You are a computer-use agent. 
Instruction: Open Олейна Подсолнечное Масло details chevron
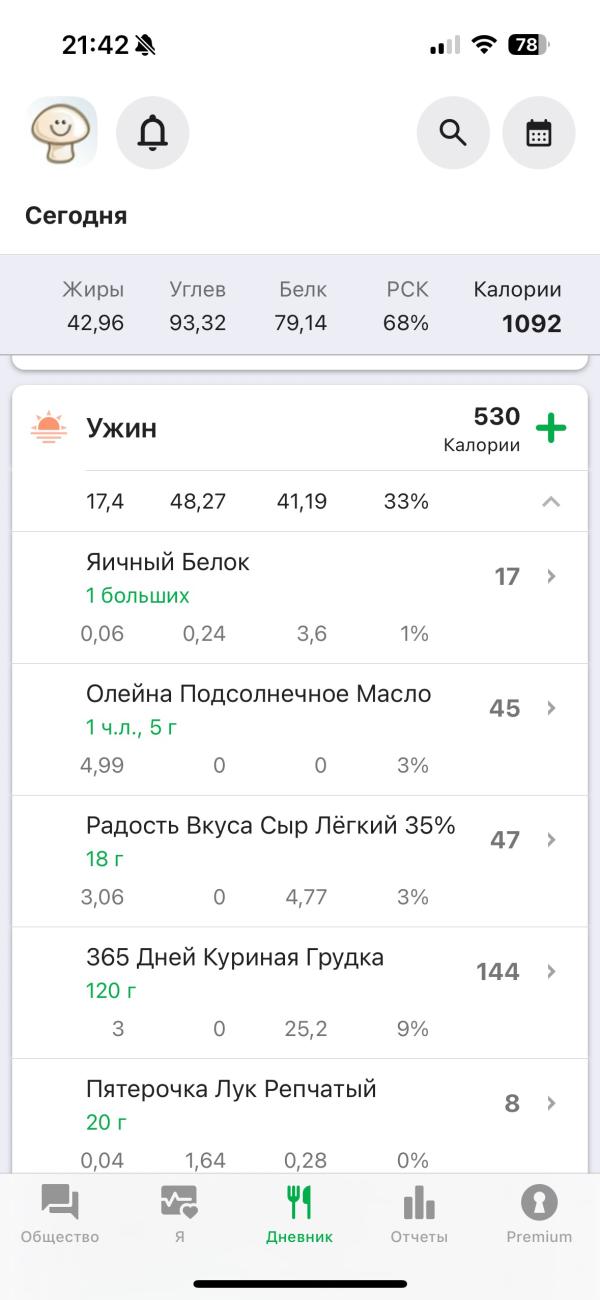[551, 708]
